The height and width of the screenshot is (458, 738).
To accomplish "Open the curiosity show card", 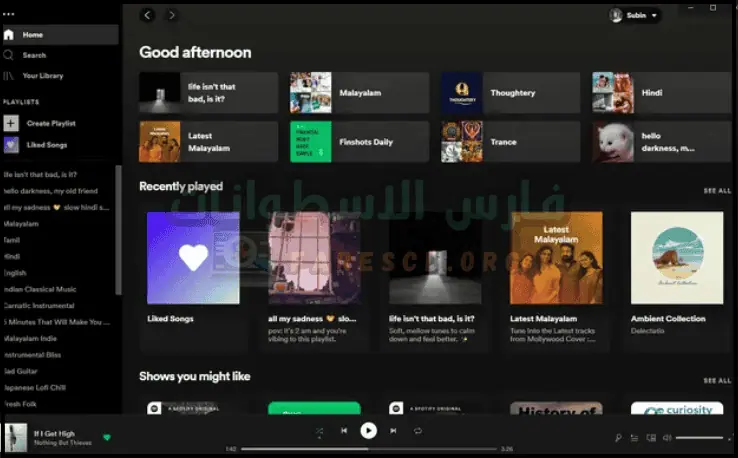I will (x=677, y=408).
